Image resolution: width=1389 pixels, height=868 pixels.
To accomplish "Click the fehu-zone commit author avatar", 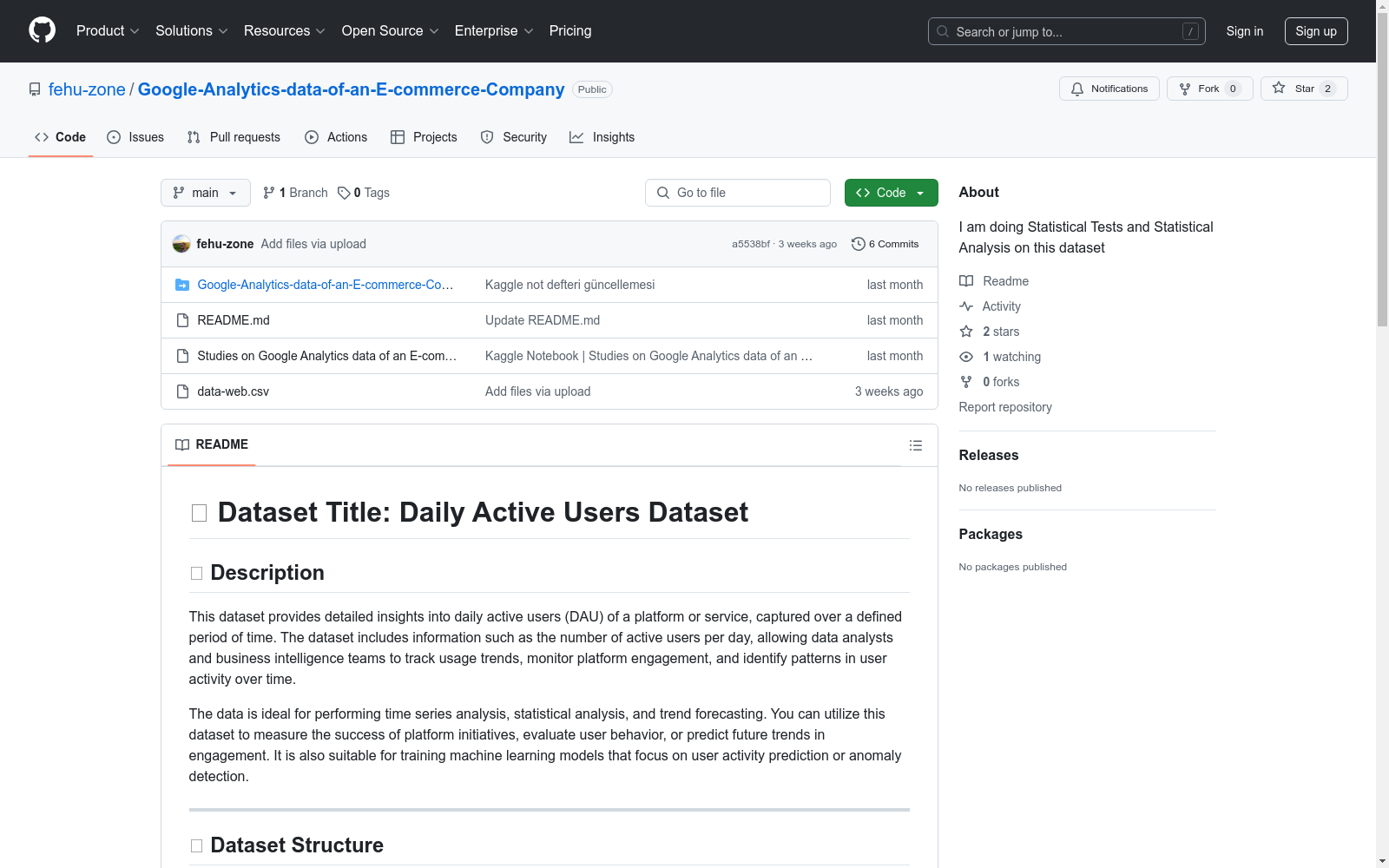I will pyautogui.click(x=181, y=244).
